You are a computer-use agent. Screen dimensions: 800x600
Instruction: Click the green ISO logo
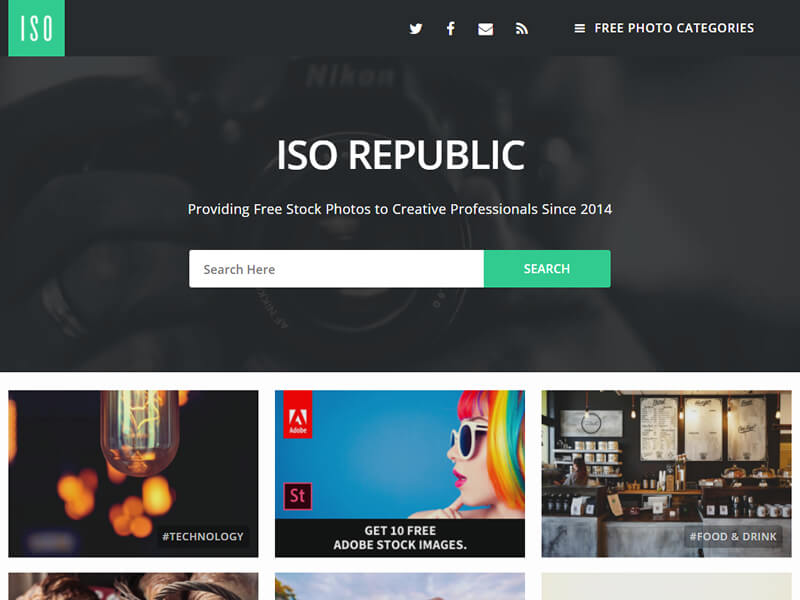[x=36, y=28]
